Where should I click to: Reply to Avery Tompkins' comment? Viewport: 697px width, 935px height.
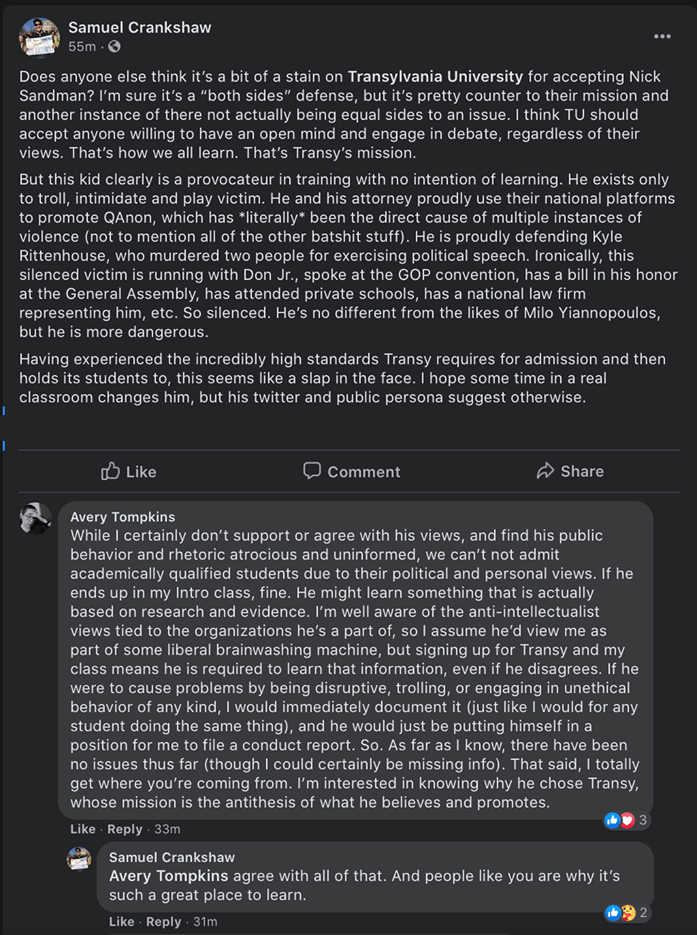point(125,829)
